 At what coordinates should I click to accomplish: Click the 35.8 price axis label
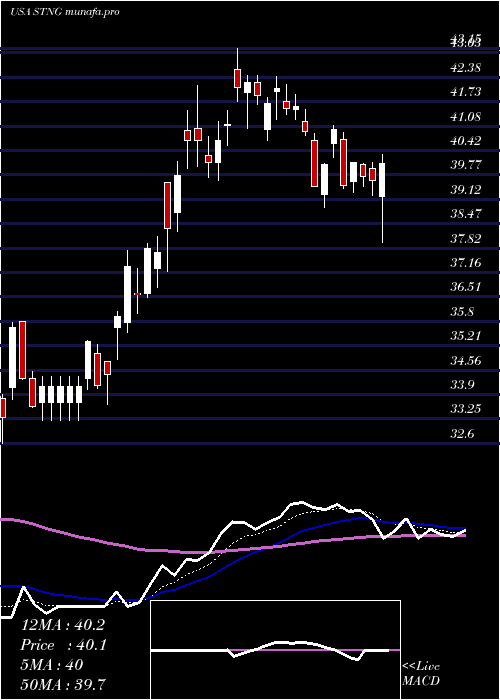point(462,311)
